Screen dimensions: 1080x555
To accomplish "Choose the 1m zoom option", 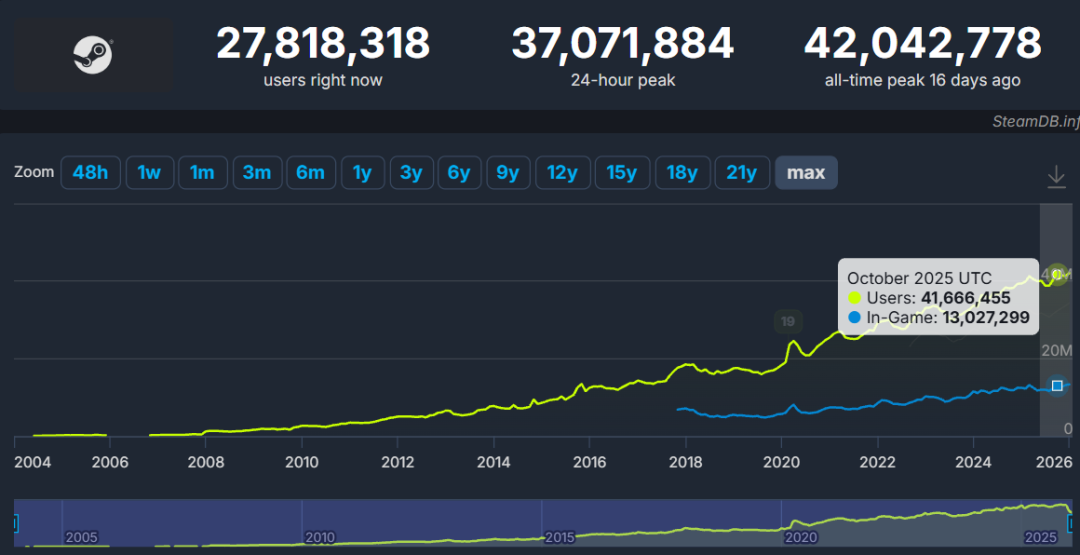I will pos(202,172).
